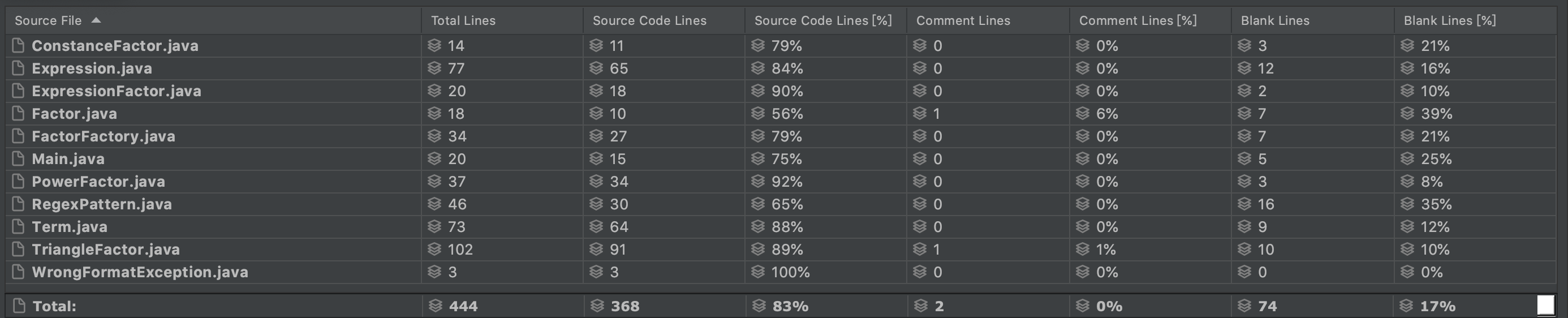Click the file icon in the Total row

(19, 306)
